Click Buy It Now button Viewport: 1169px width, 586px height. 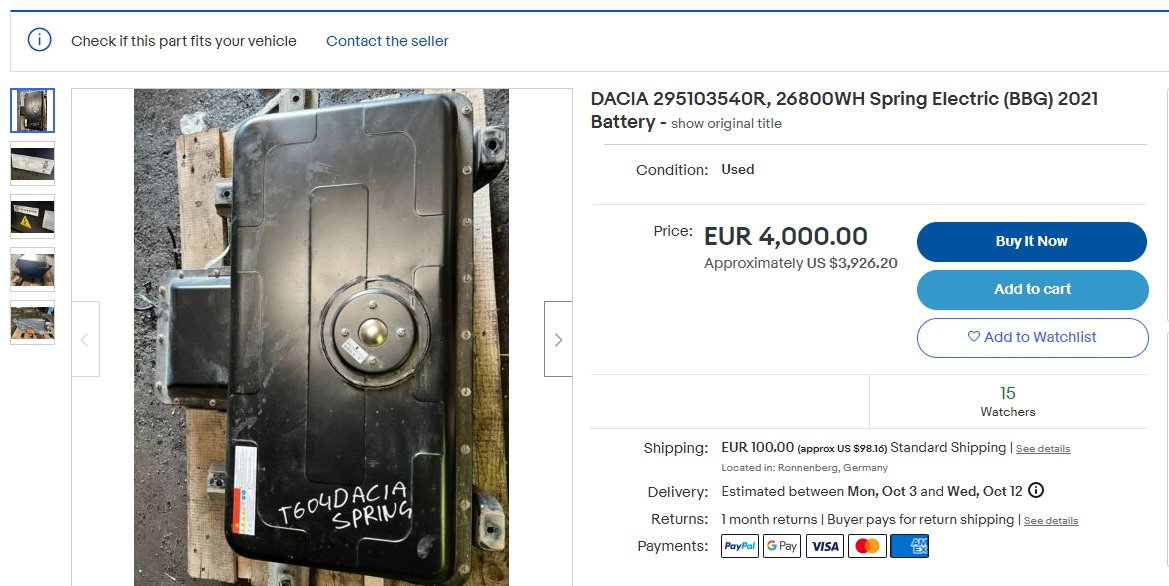pos(1032,242)
